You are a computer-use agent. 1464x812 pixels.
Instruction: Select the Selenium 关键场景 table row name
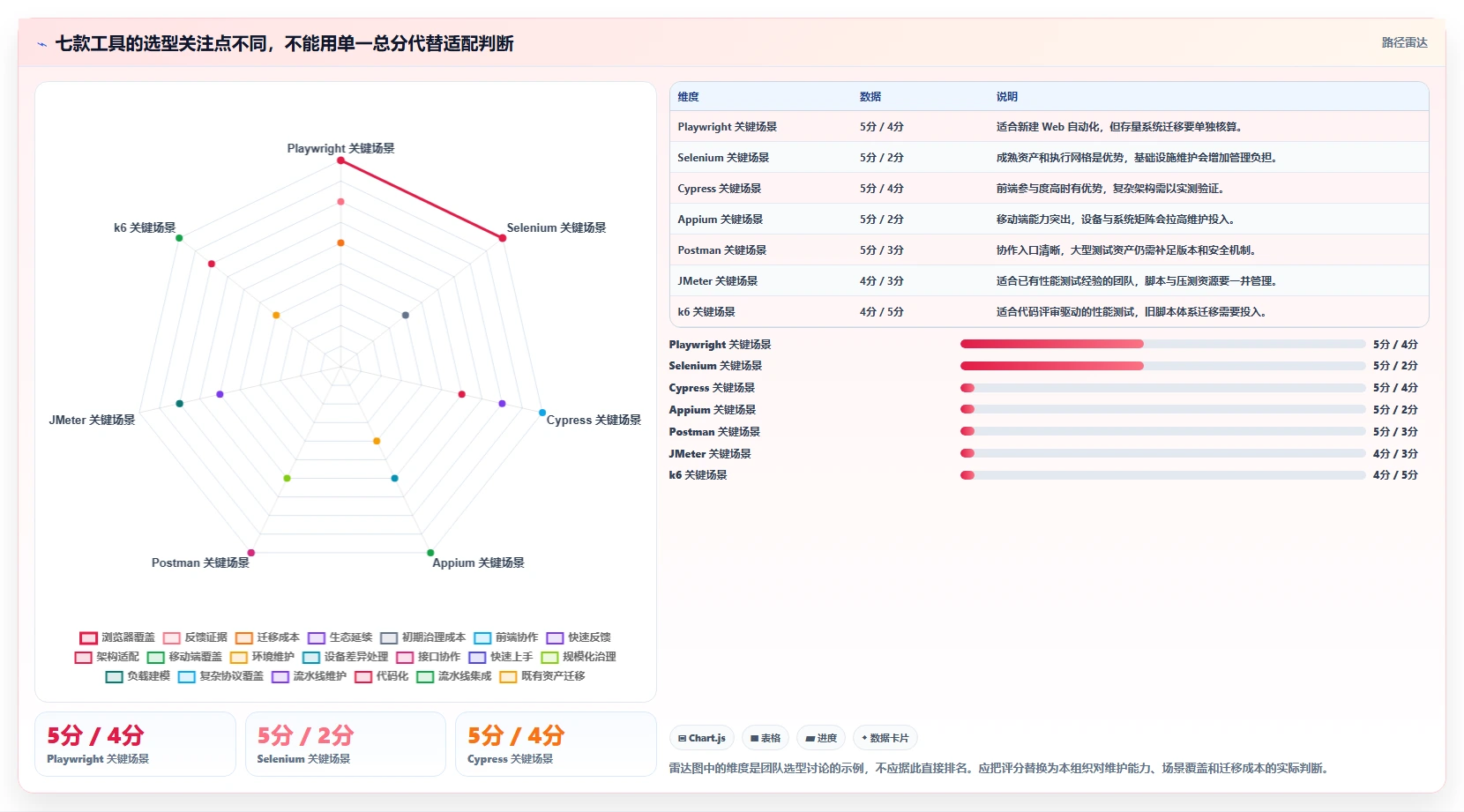tap(723, 158)
